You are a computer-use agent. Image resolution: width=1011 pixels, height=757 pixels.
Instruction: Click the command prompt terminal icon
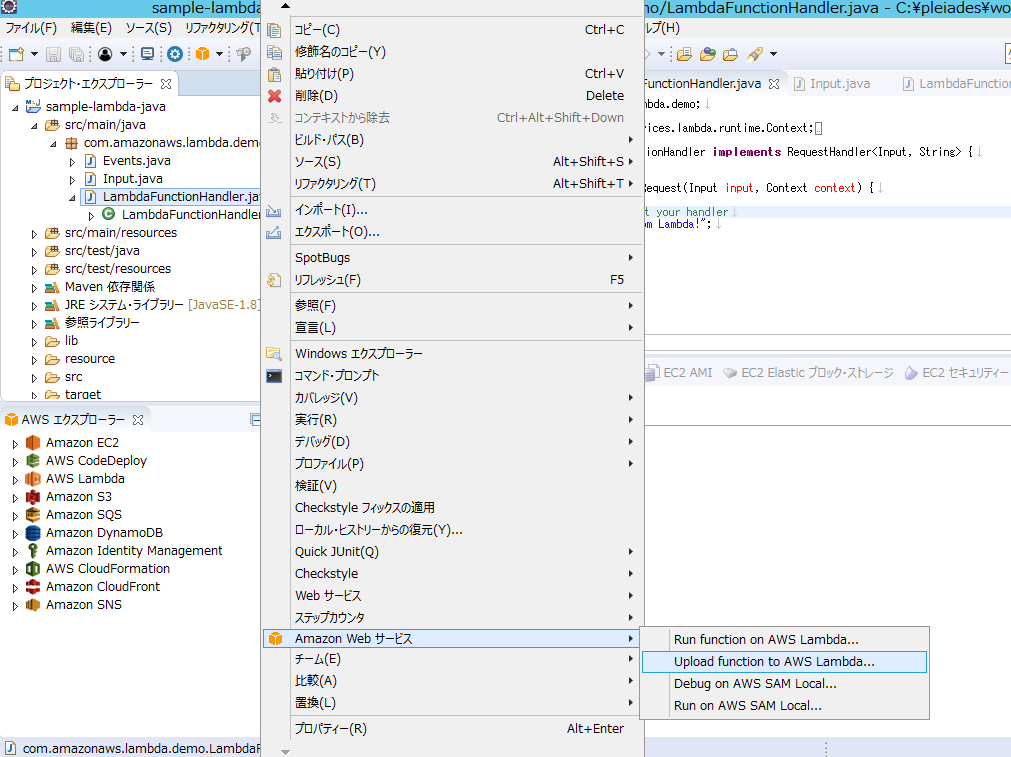(x=274, y=376)
